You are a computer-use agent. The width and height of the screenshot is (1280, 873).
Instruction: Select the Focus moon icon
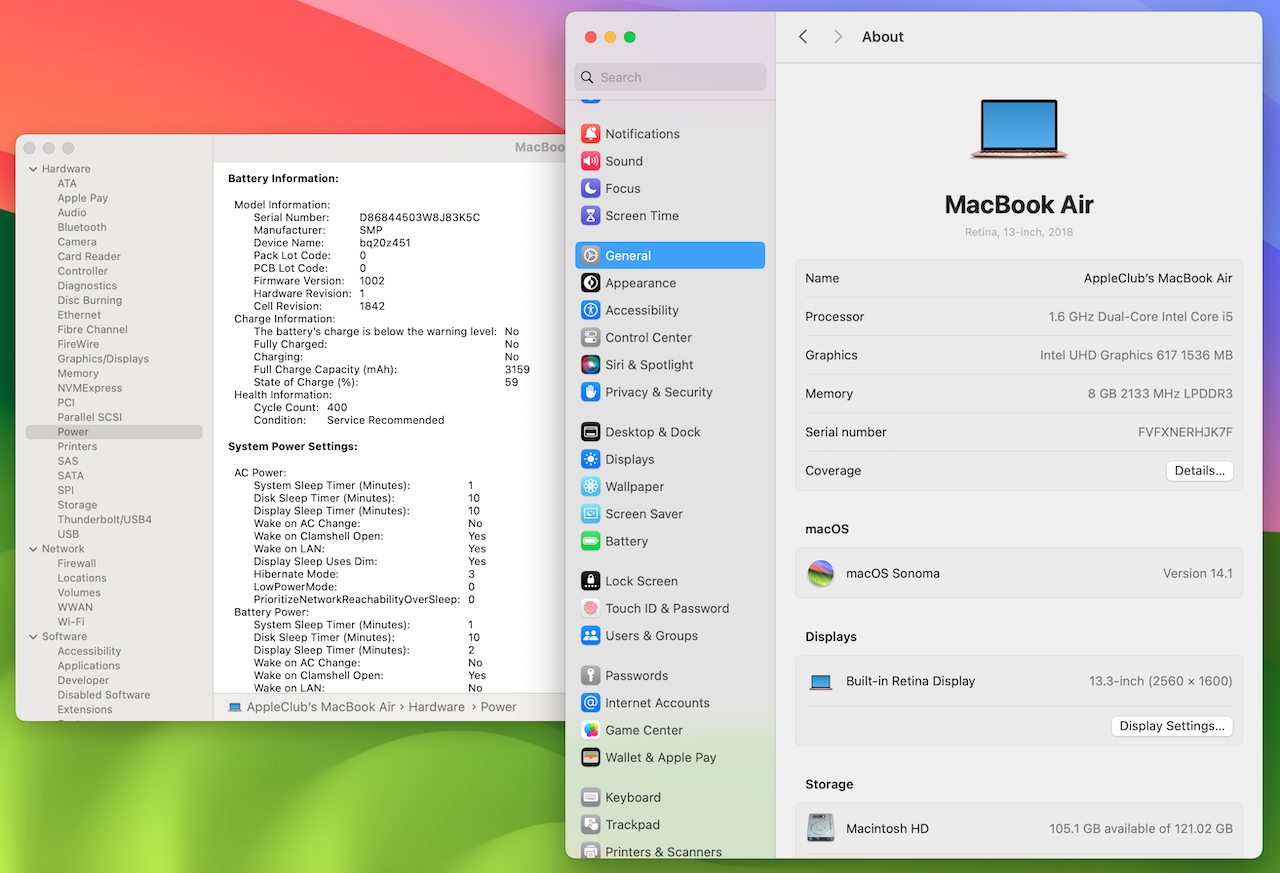pos(590,188)
